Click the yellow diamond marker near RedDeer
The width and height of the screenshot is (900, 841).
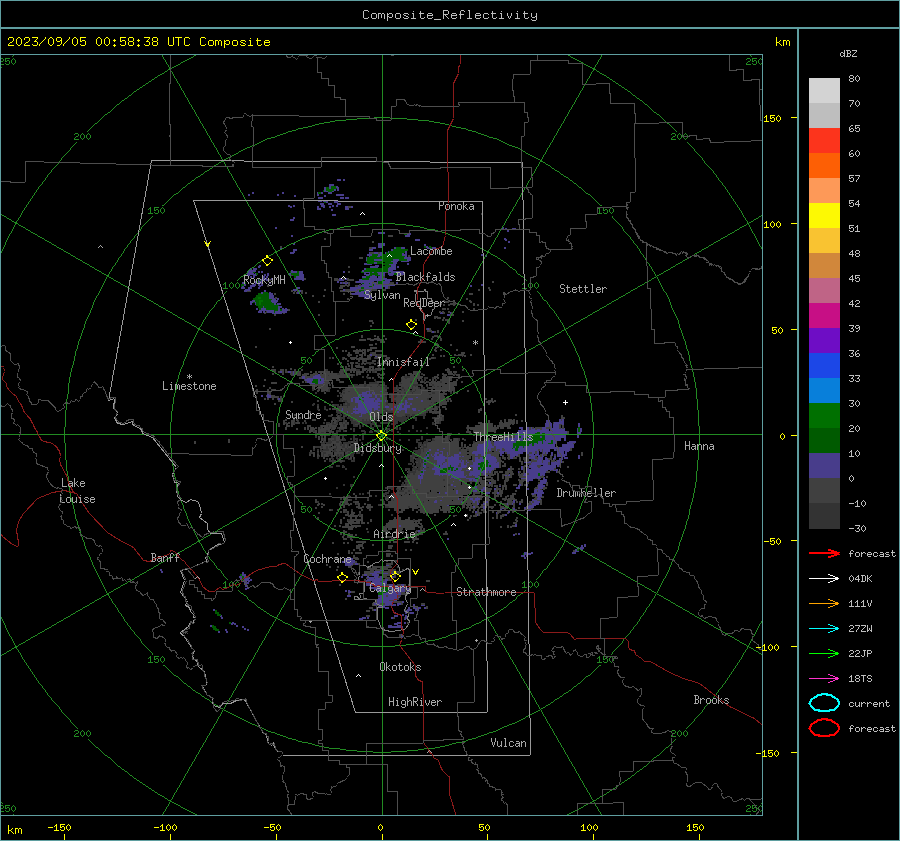pos(411,324)
